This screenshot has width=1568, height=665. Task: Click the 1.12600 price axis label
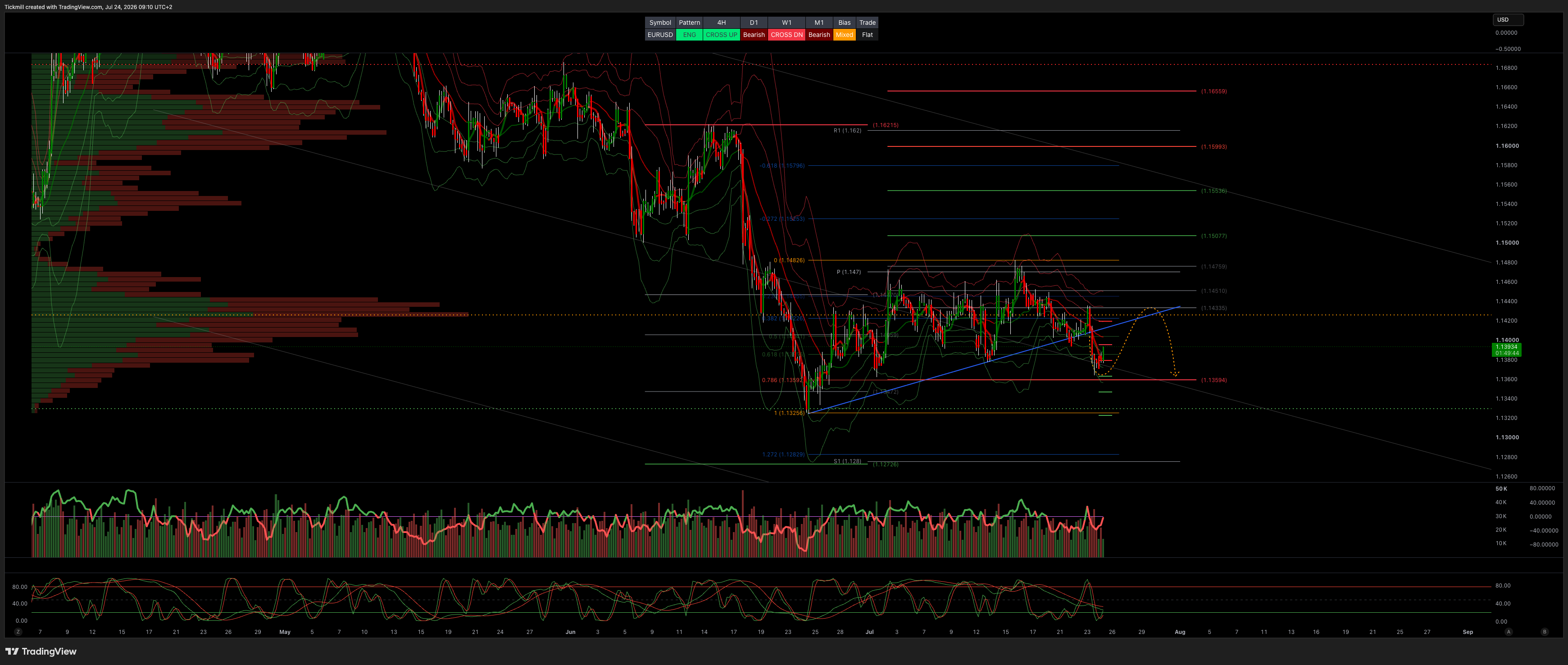(x=1507, y=476)
